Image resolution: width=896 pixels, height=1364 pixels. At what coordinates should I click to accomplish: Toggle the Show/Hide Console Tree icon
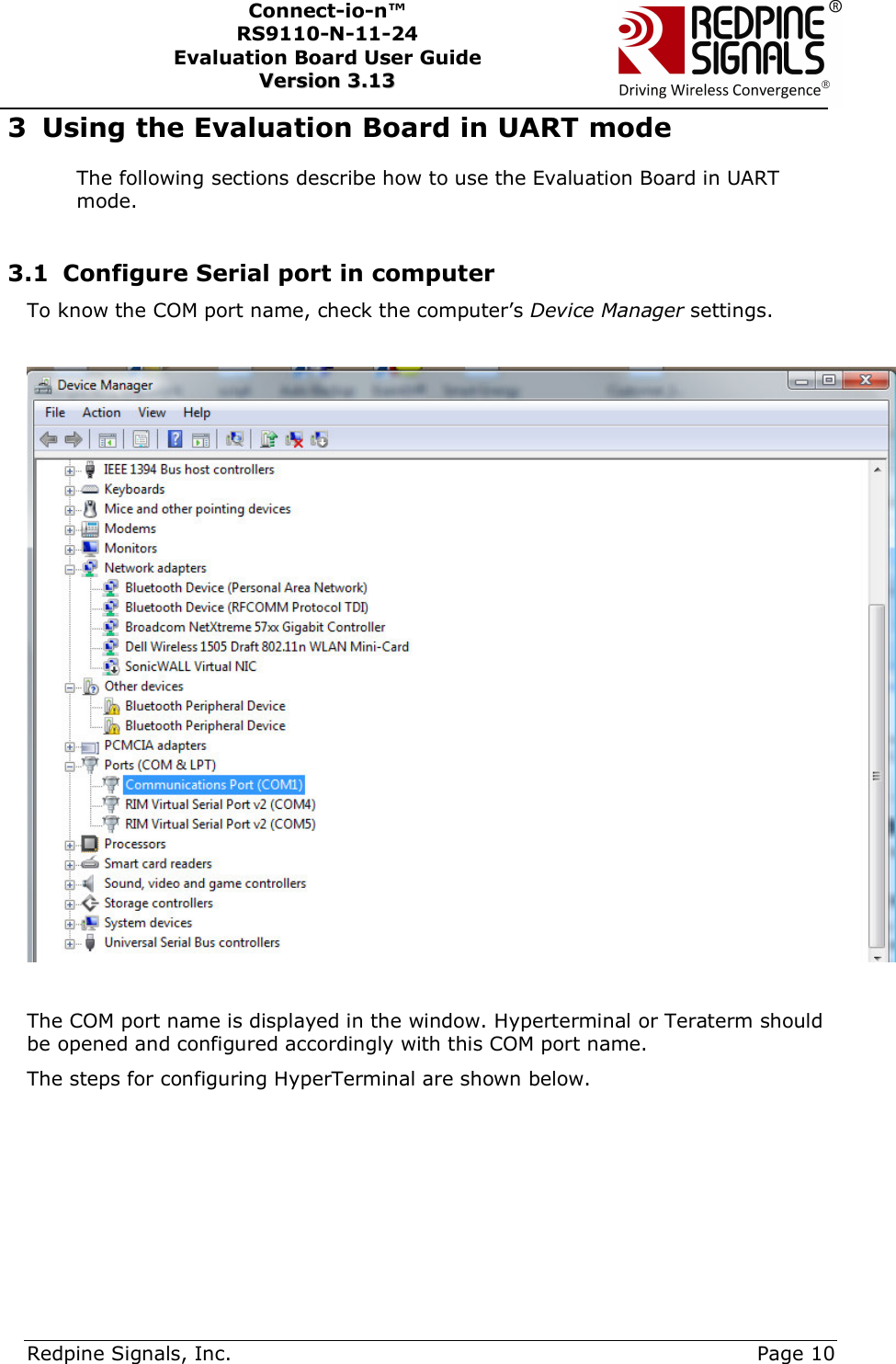(108, 439)
